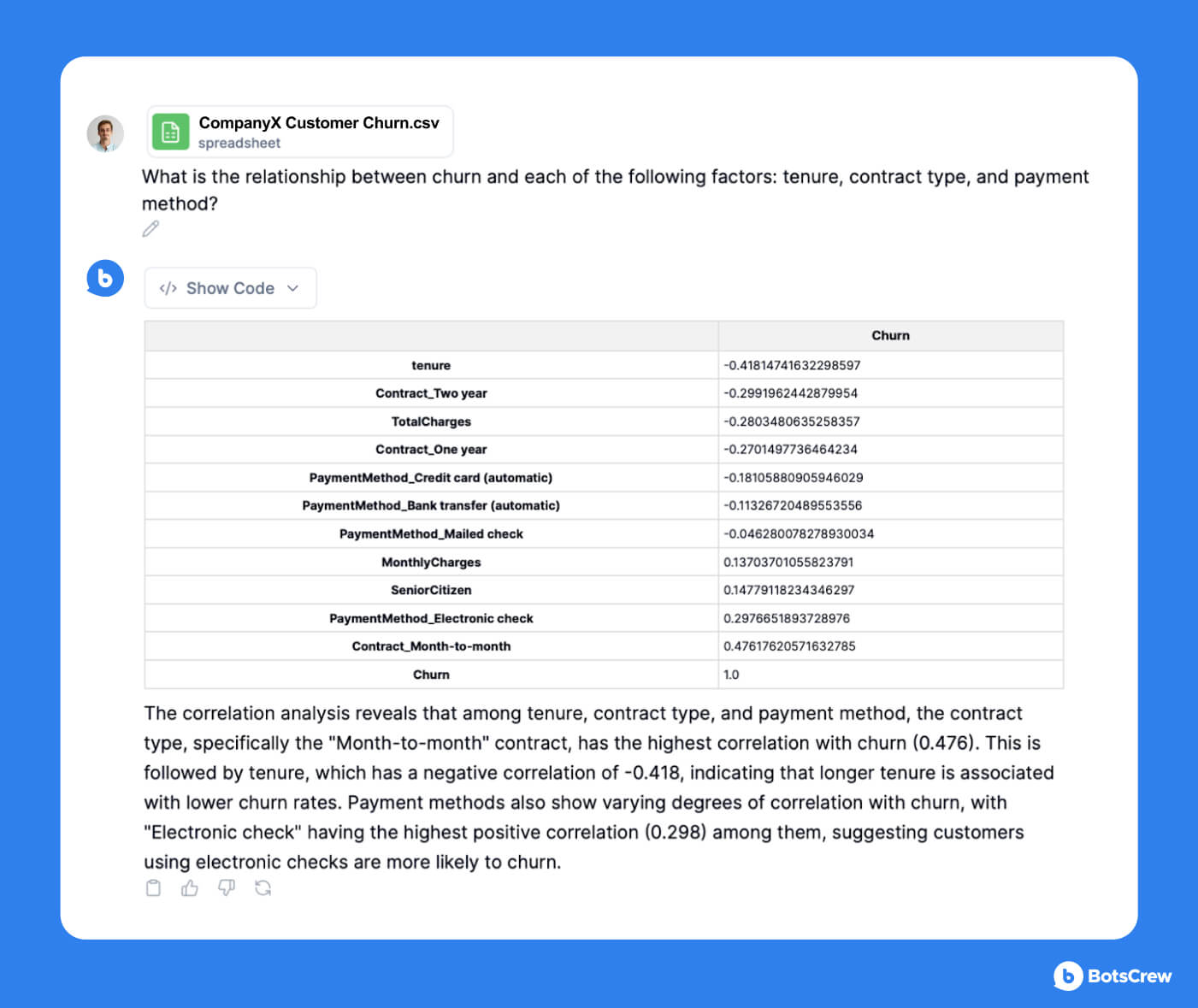Select the Churn row label at table bottom
Viewport: 1198px width, 1008px height.
(431, 675)
